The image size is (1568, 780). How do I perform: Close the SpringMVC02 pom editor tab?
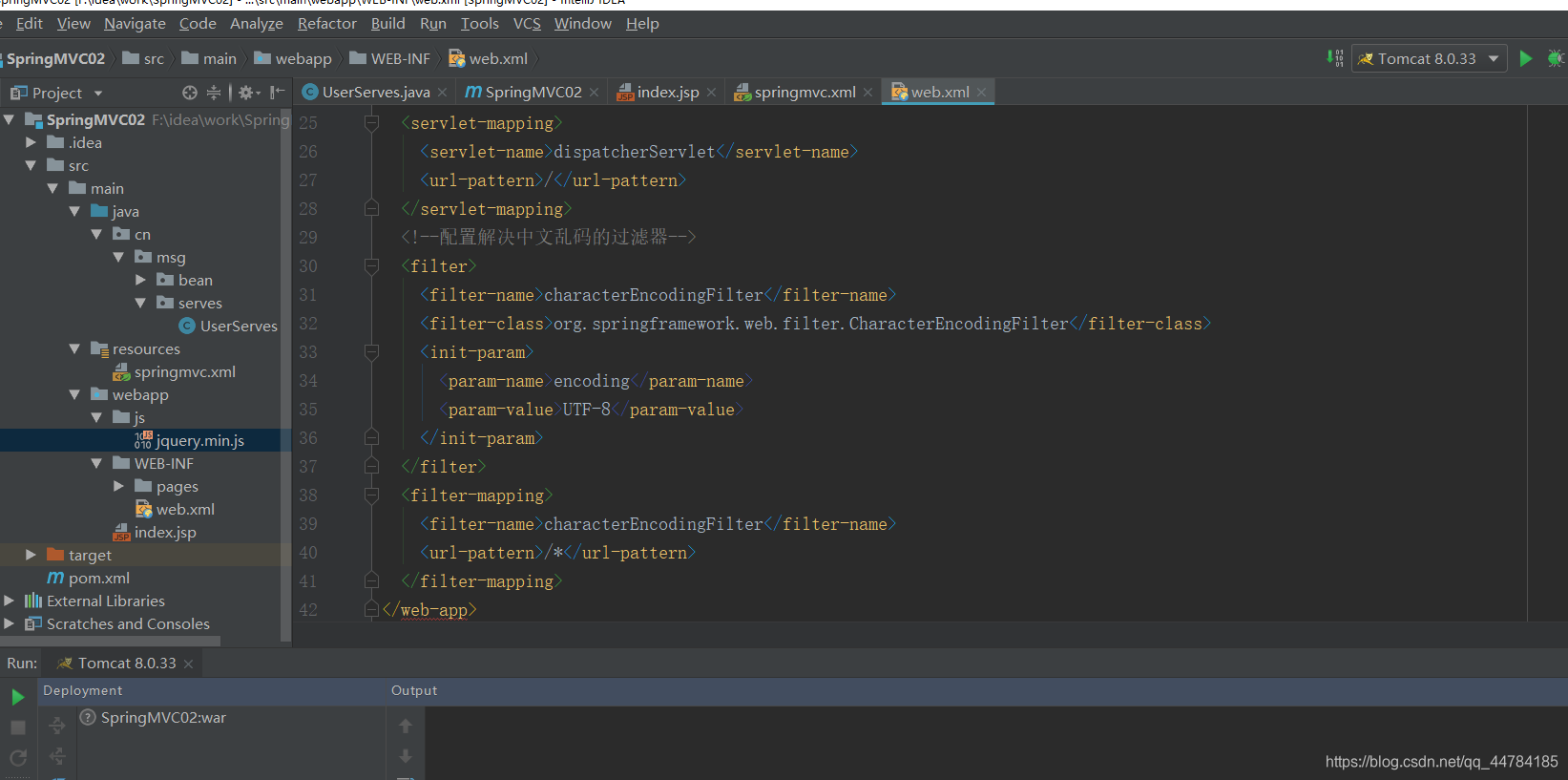click(595, 93)
